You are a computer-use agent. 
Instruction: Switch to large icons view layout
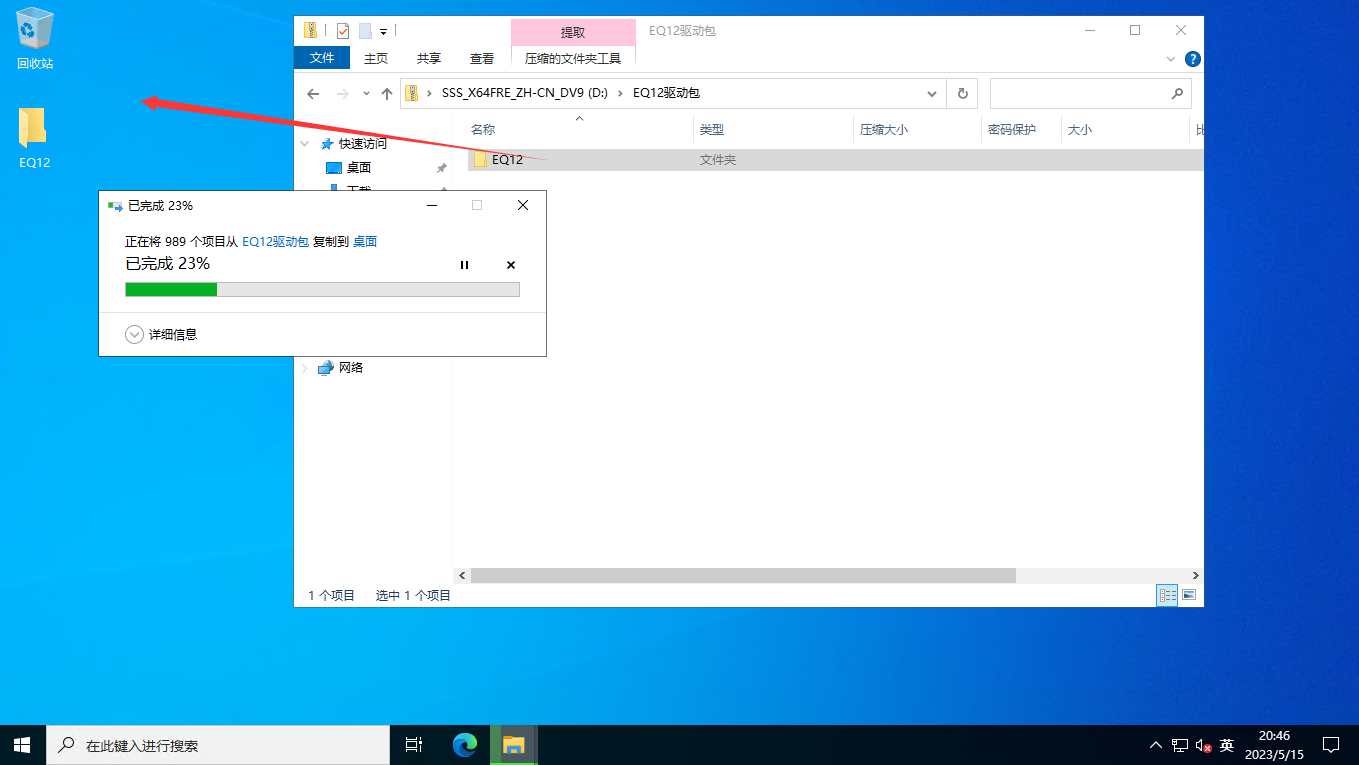[x=1189, y=595]
